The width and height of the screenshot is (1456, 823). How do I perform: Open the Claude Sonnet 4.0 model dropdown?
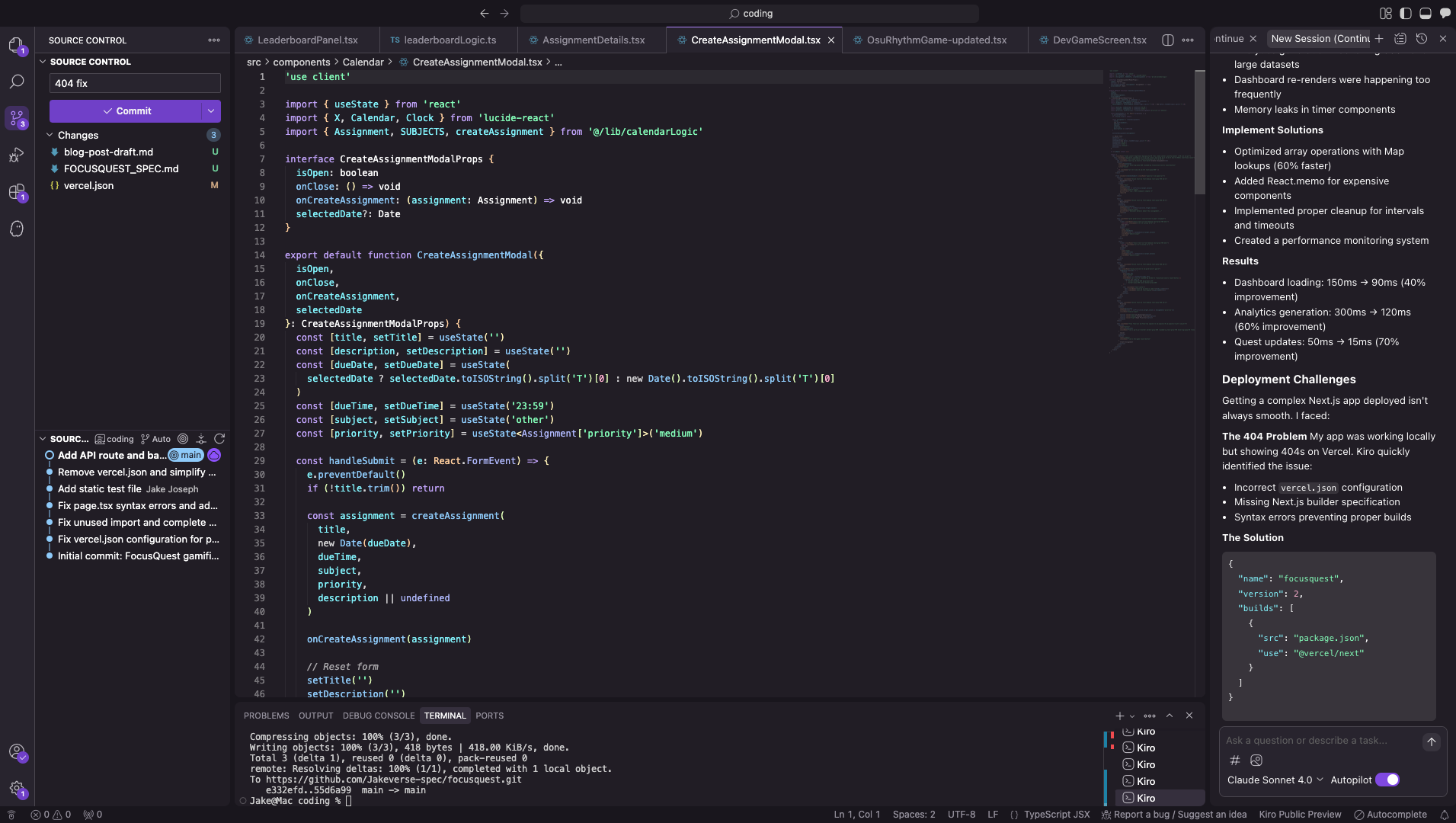point(1275,780)
